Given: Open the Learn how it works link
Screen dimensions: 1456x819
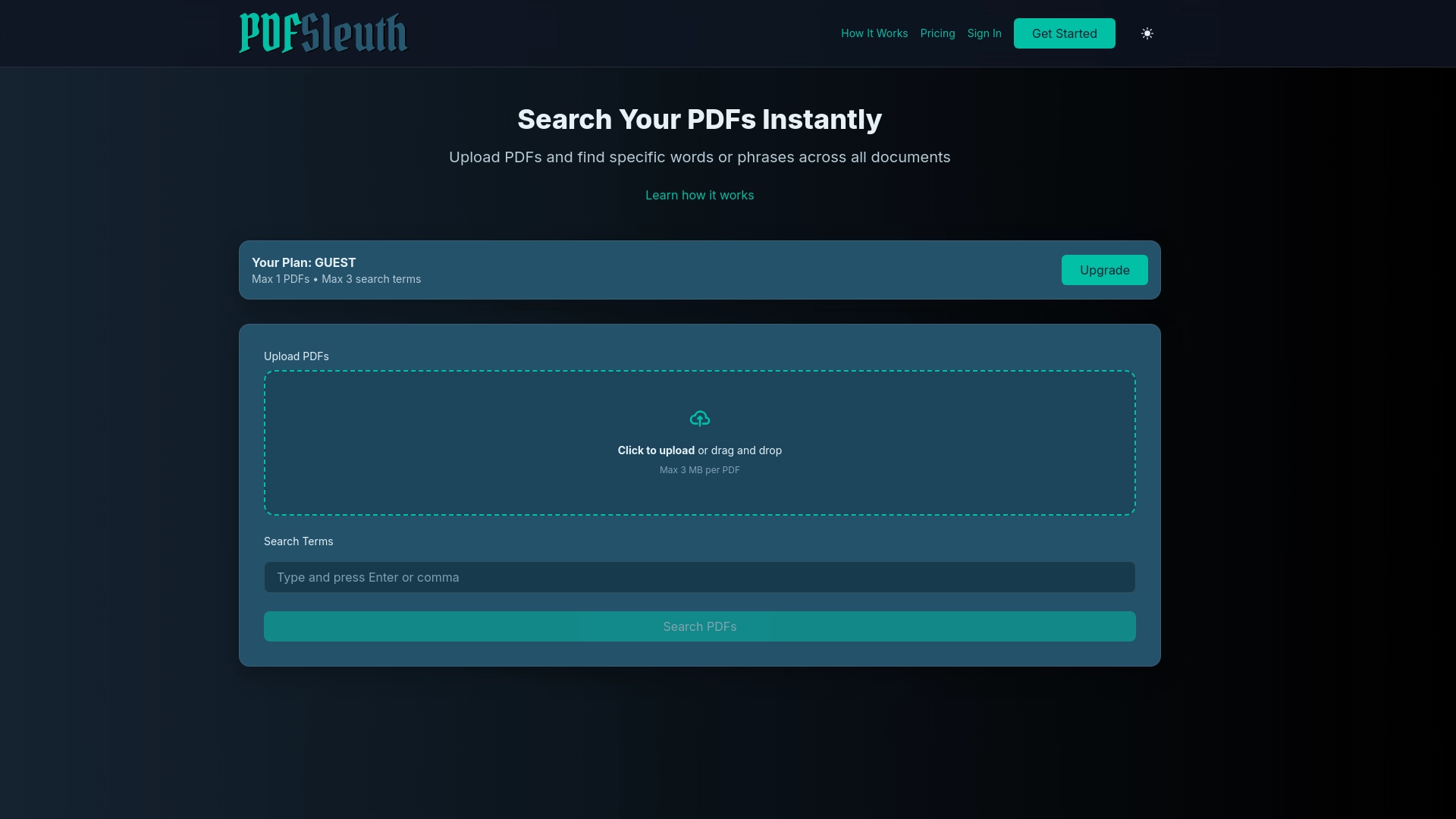Looking at the screenshot, I should [x=699, y=195].
